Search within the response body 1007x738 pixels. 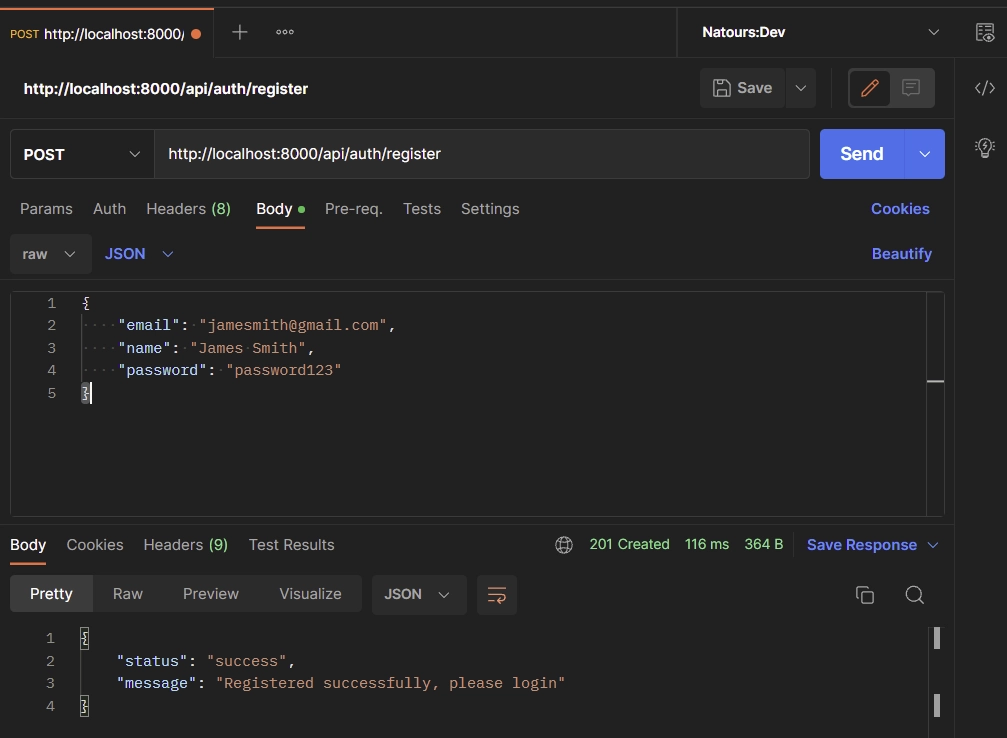pos(914,594)
